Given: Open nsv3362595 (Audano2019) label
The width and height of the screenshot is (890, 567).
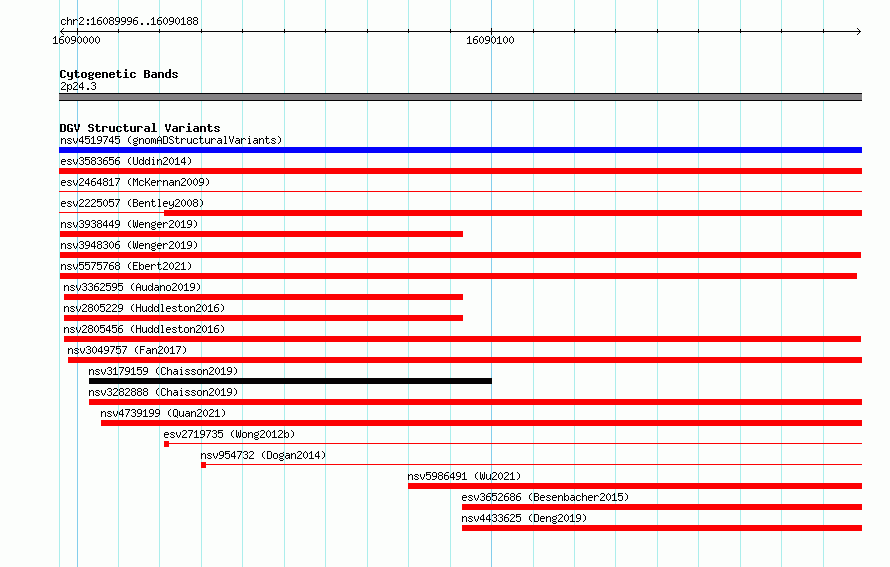Looking at the screenshot, I should [x=132, y=287].
